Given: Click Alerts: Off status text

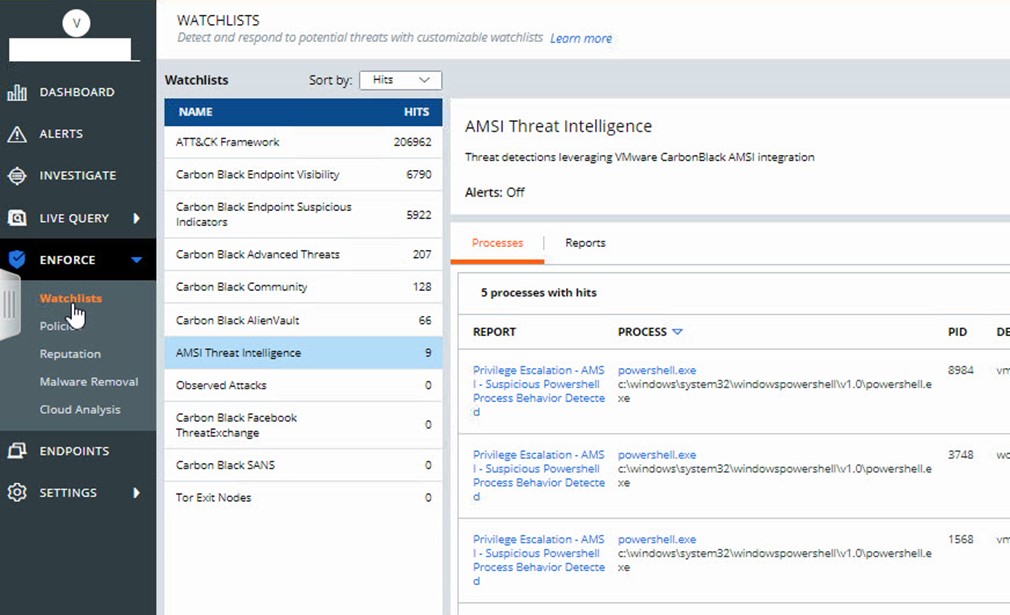Looking at the screenshot, I should click(495, 192).
